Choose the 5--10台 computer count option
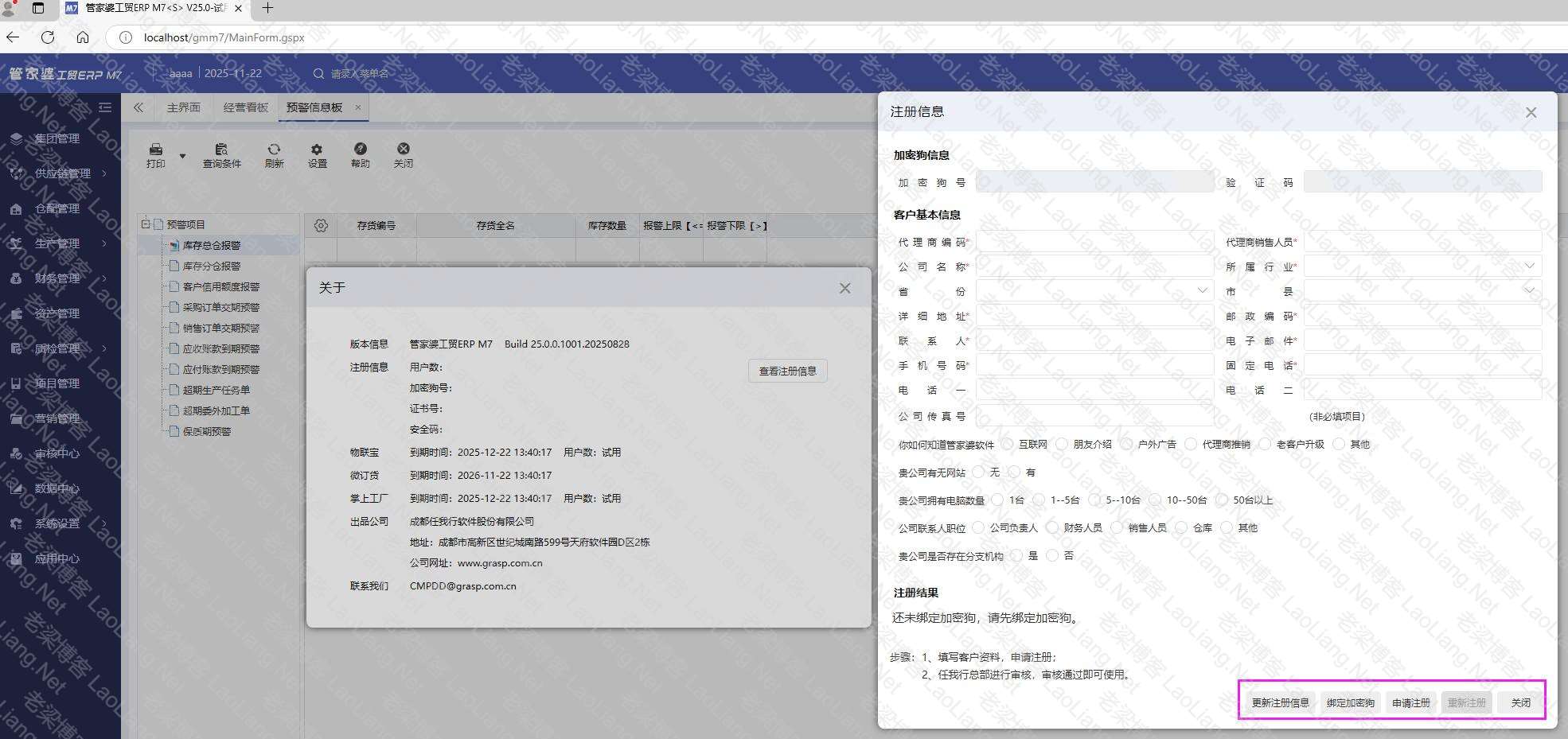Screen dimensions: 1568x739 pyautogui.click(x=1094, y=500)
